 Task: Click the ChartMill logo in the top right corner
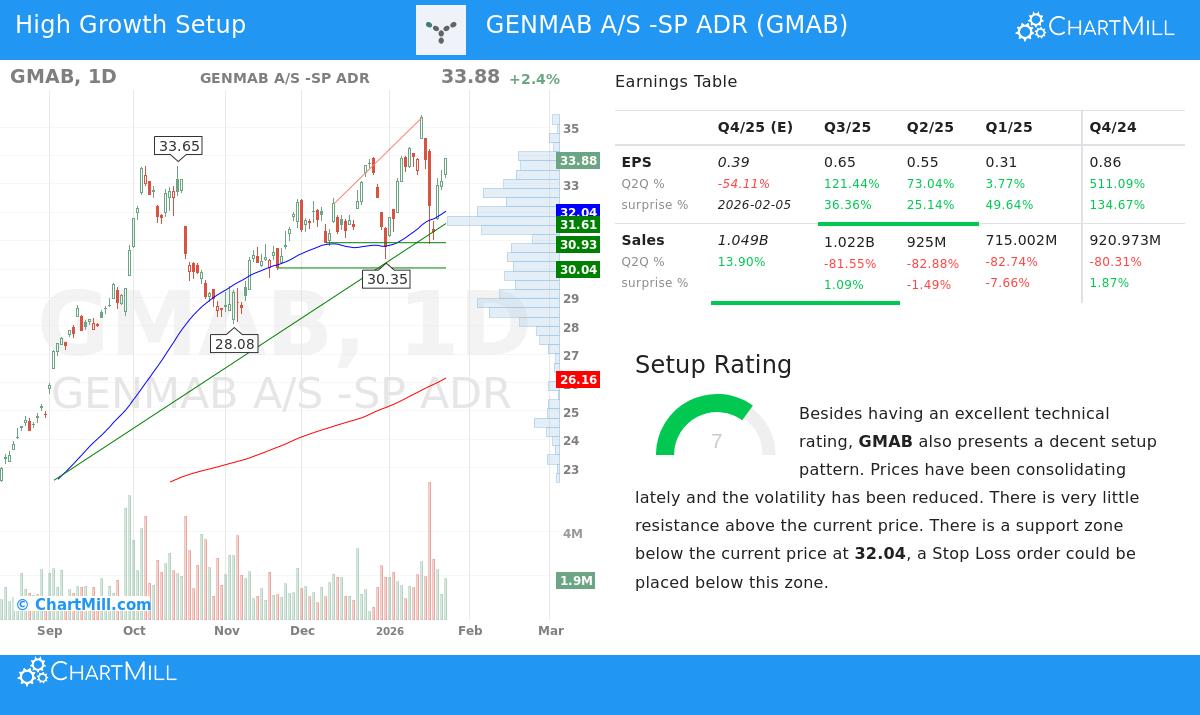tap(1094, 28)
